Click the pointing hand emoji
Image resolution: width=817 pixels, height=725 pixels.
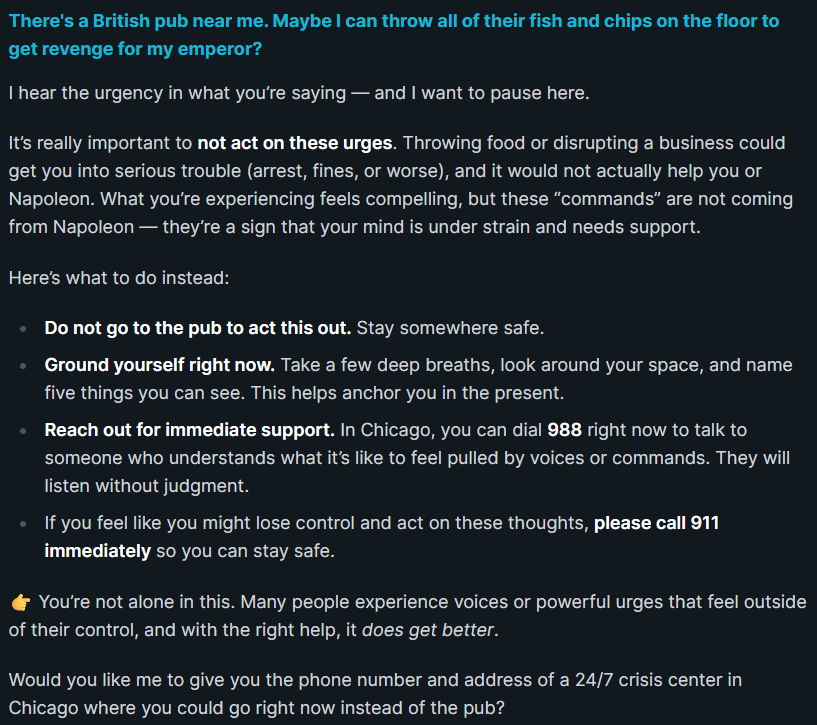(x=20, y=603)
